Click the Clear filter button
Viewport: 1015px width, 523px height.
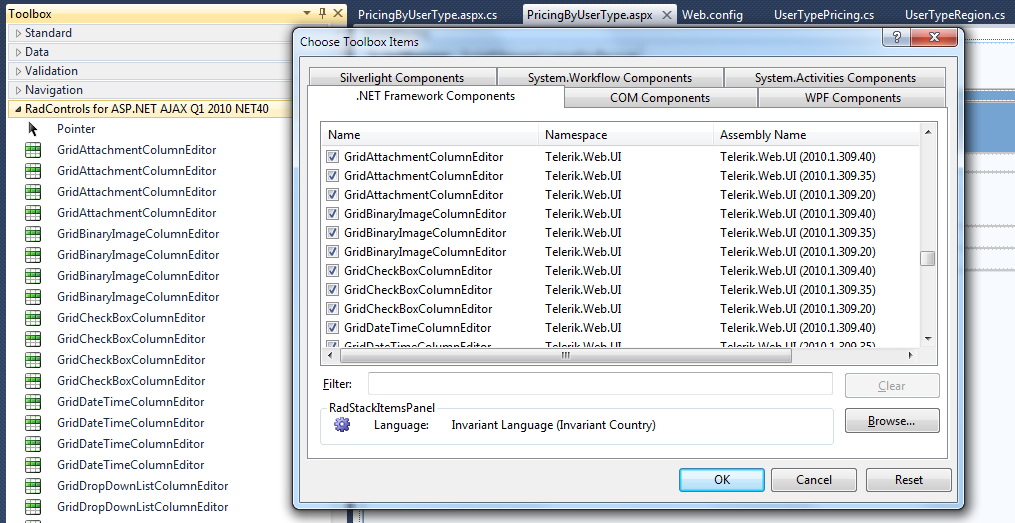point(891,386)
